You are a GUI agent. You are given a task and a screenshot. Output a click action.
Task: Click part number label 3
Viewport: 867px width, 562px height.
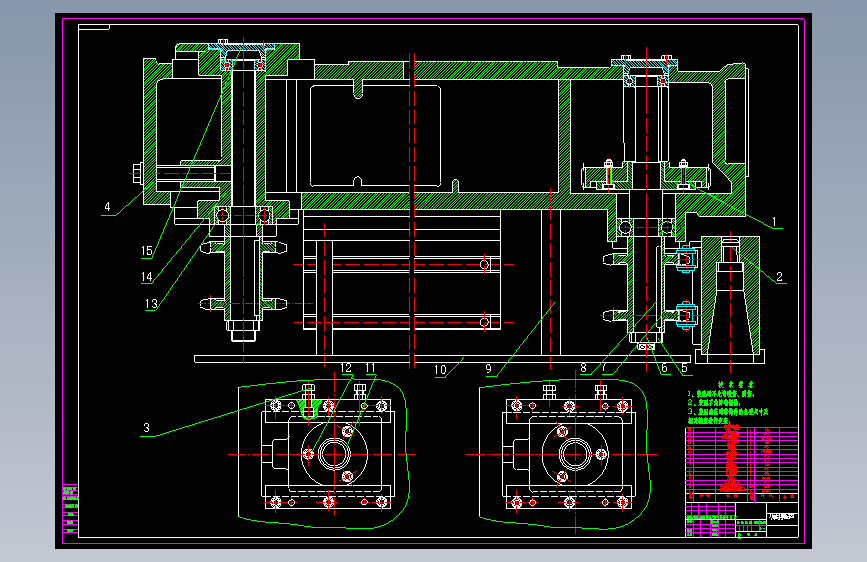(147, 428)
